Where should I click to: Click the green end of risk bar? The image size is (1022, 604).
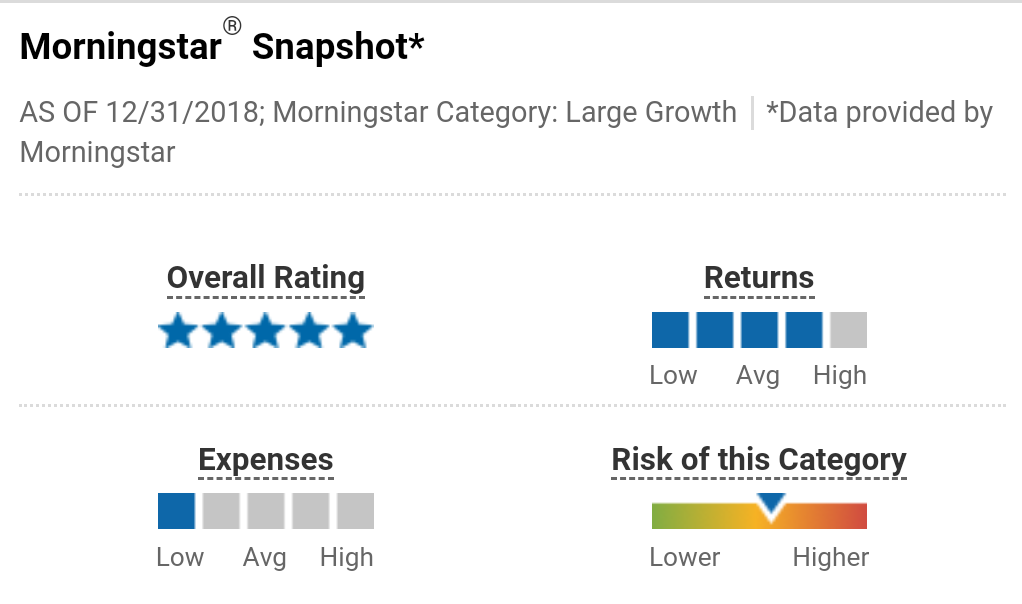click(662, 516)
